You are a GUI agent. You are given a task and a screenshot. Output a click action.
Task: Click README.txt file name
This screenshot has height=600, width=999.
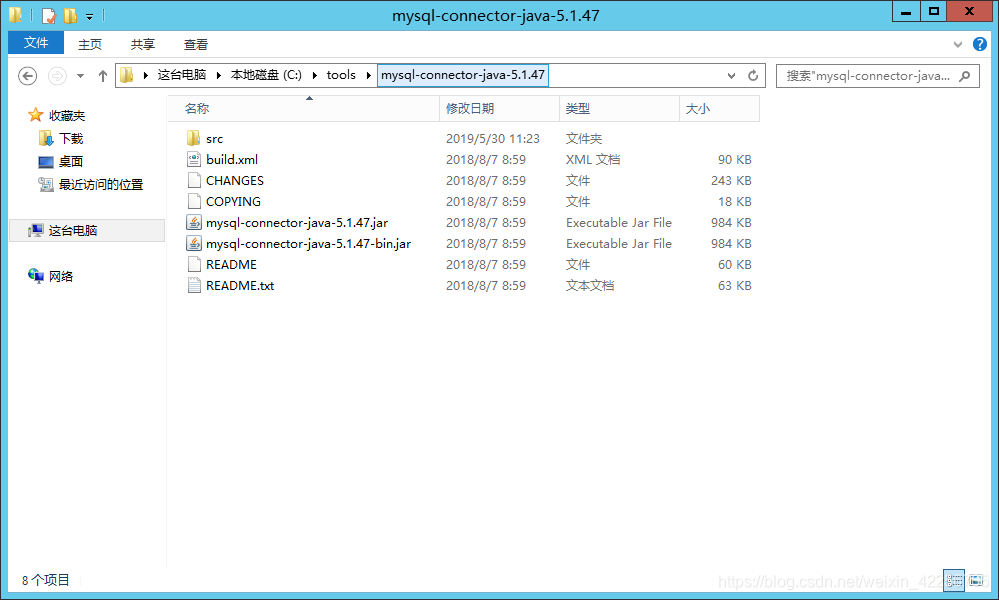(x=240, y=286)
